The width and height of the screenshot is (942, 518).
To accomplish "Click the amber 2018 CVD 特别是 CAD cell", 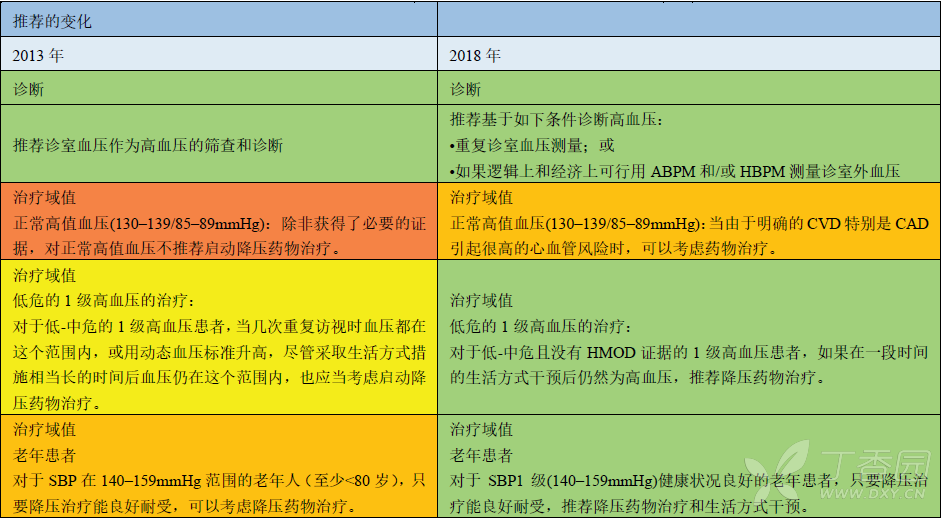I will click(x=688, y=221).
